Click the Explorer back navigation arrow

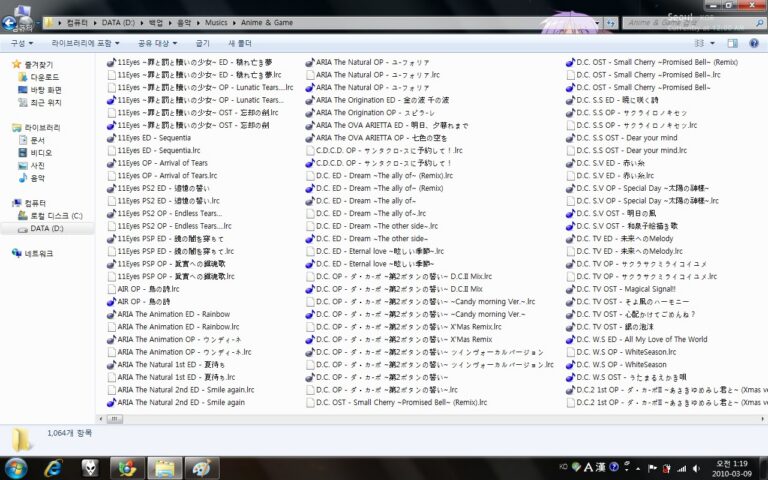(9, 23)
